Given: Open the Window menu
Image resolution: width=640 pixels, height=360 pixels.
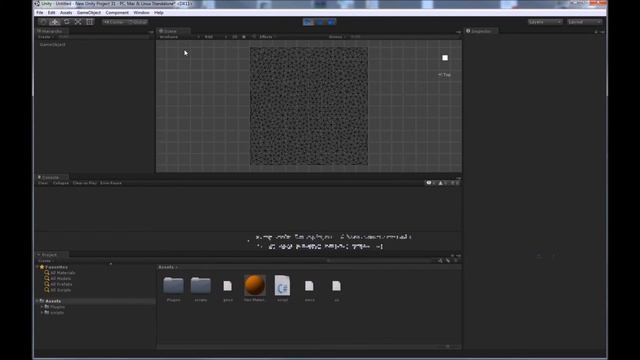Looking at the screenshot, I should tap(141, 13).
